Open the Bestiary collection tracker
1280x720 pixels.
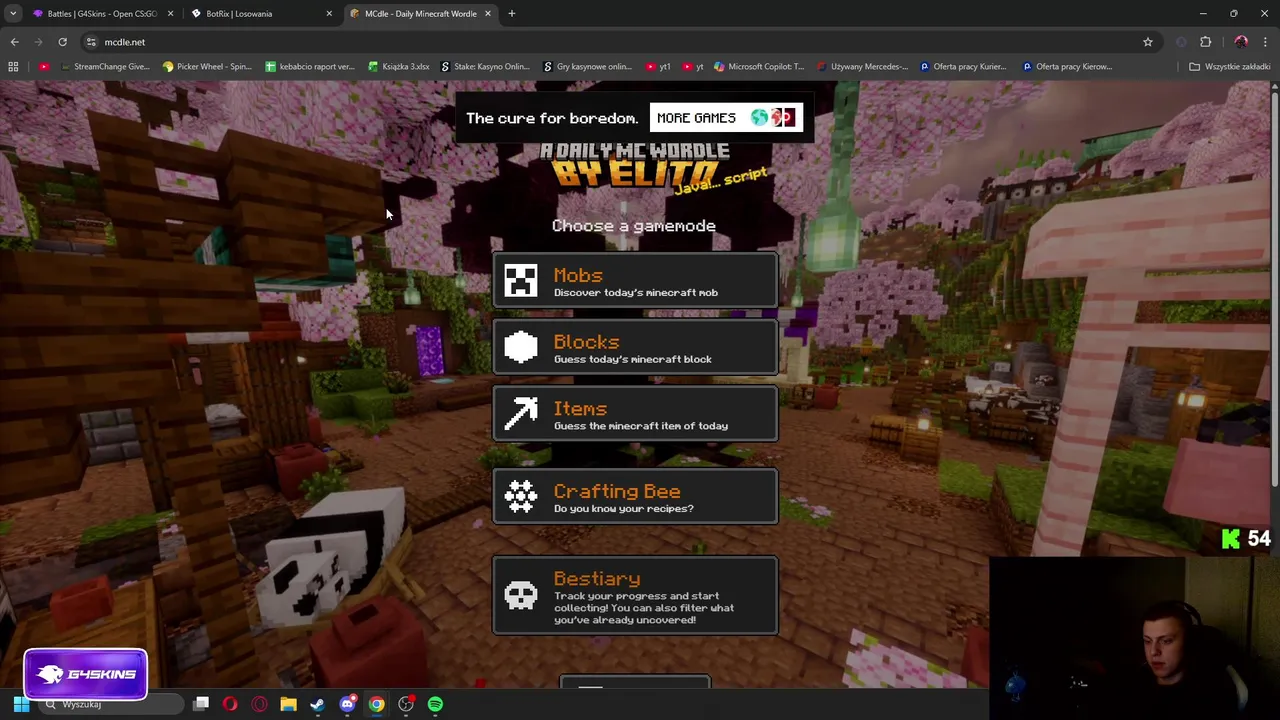(x=635, y=596)
